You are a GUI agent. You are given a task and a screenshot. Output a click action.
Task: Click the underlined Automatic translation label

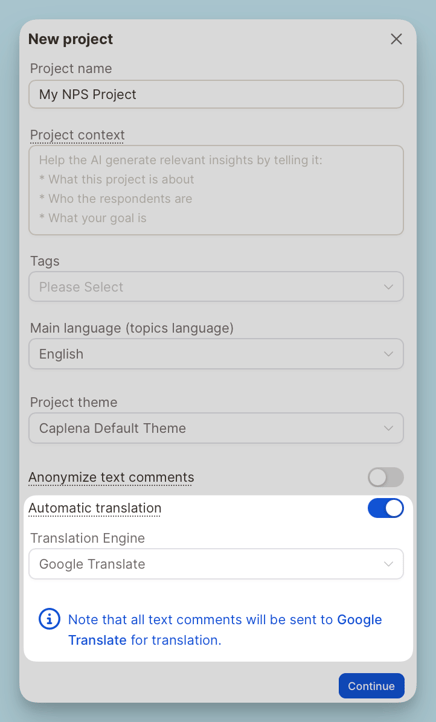pyautogui.click(x=95, y=508)
